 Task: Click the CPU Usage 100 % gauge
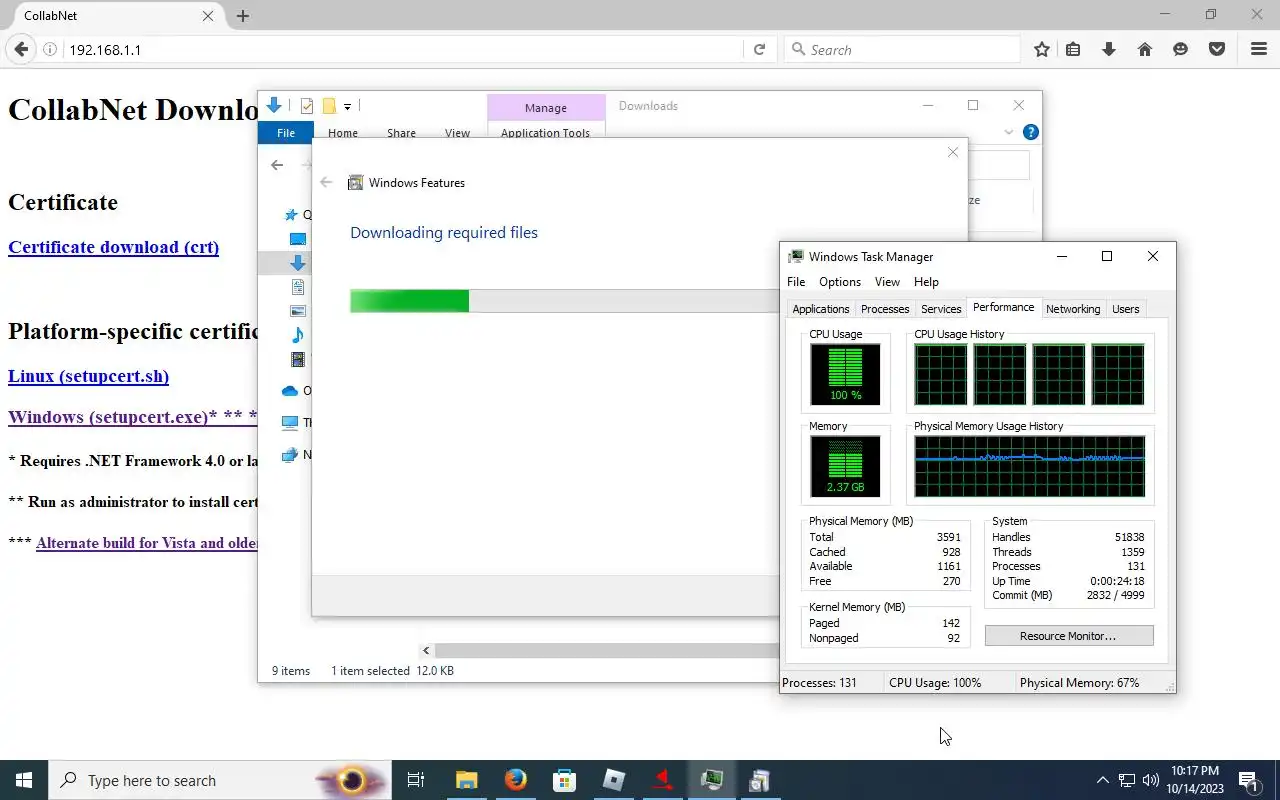[x=845, y=374]
